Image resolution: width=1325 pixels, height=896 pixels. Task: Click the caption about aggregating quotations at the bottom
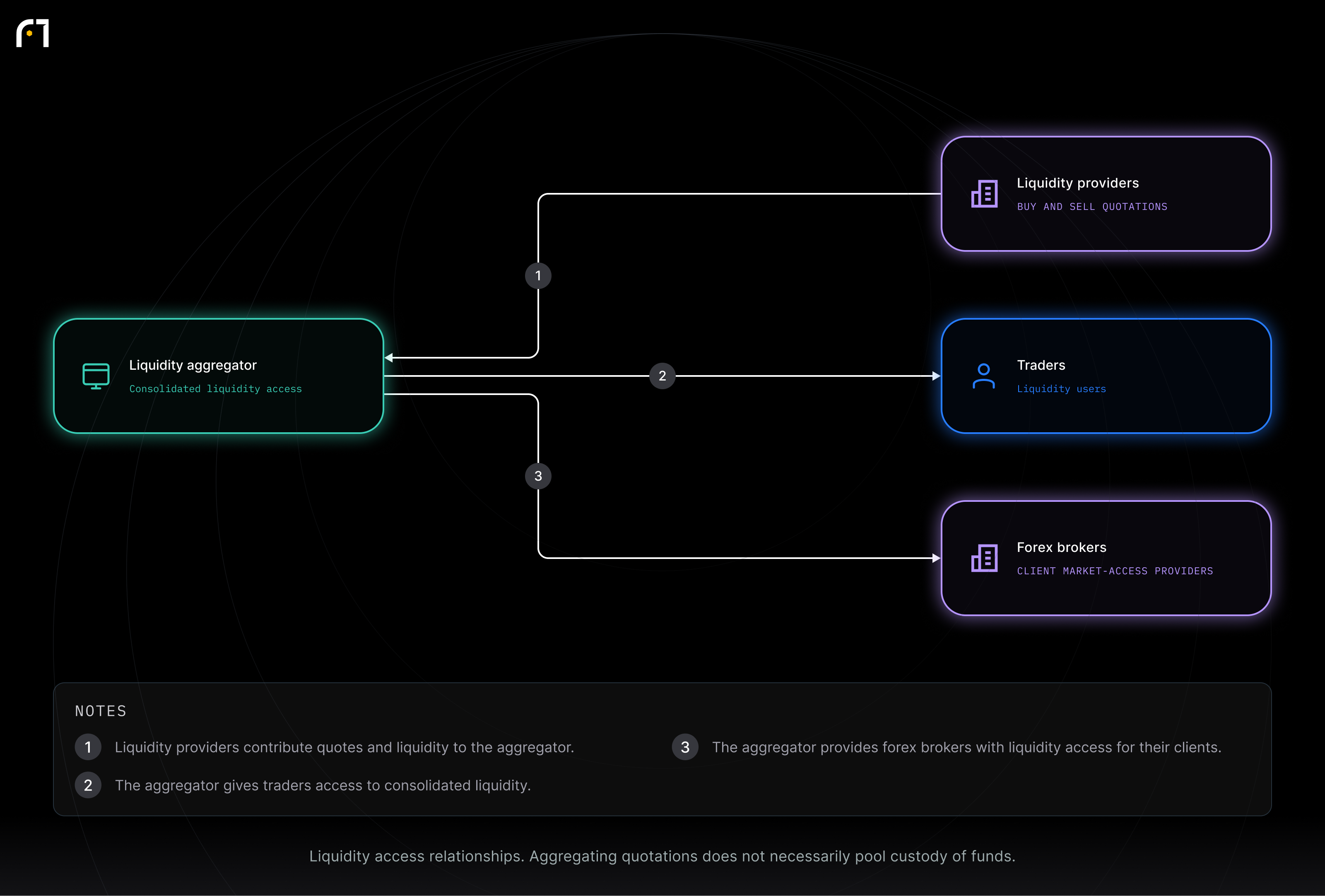click(662, 856)
